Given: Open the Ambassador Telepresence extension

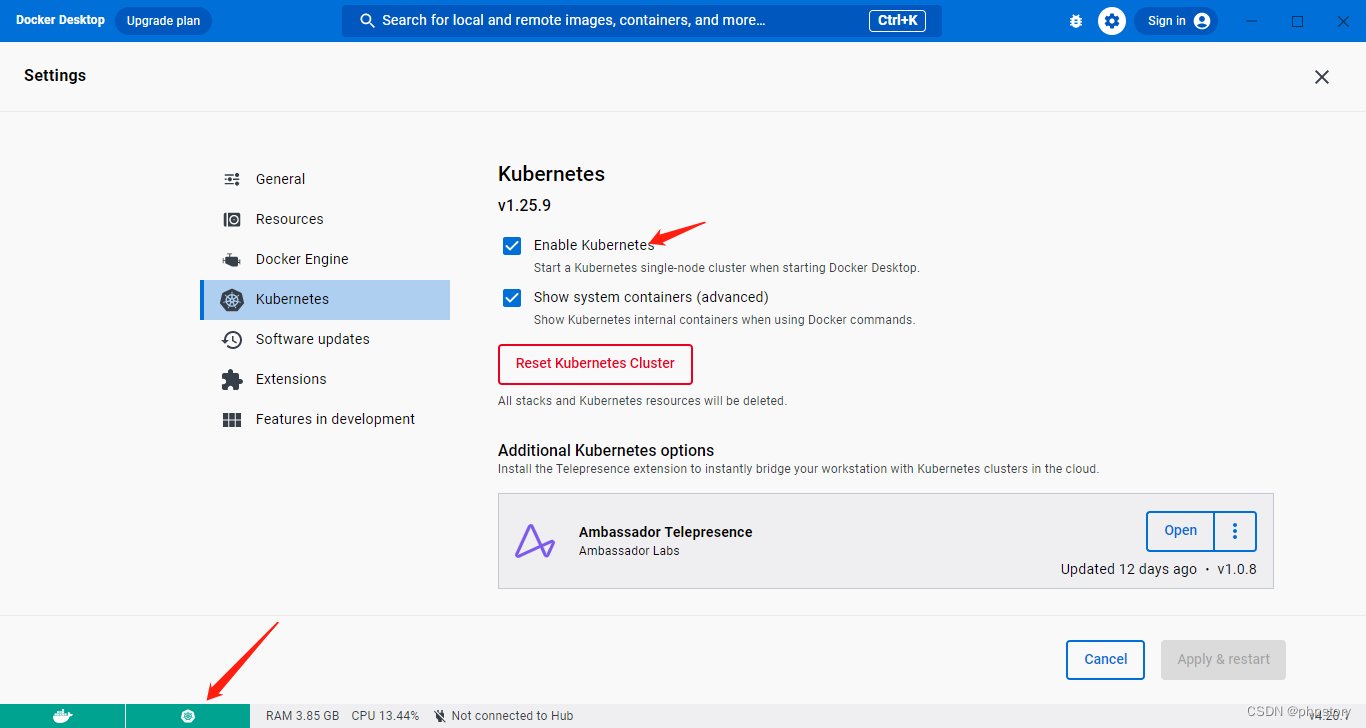Looking at the screenshot, I should click(1180, 531).
